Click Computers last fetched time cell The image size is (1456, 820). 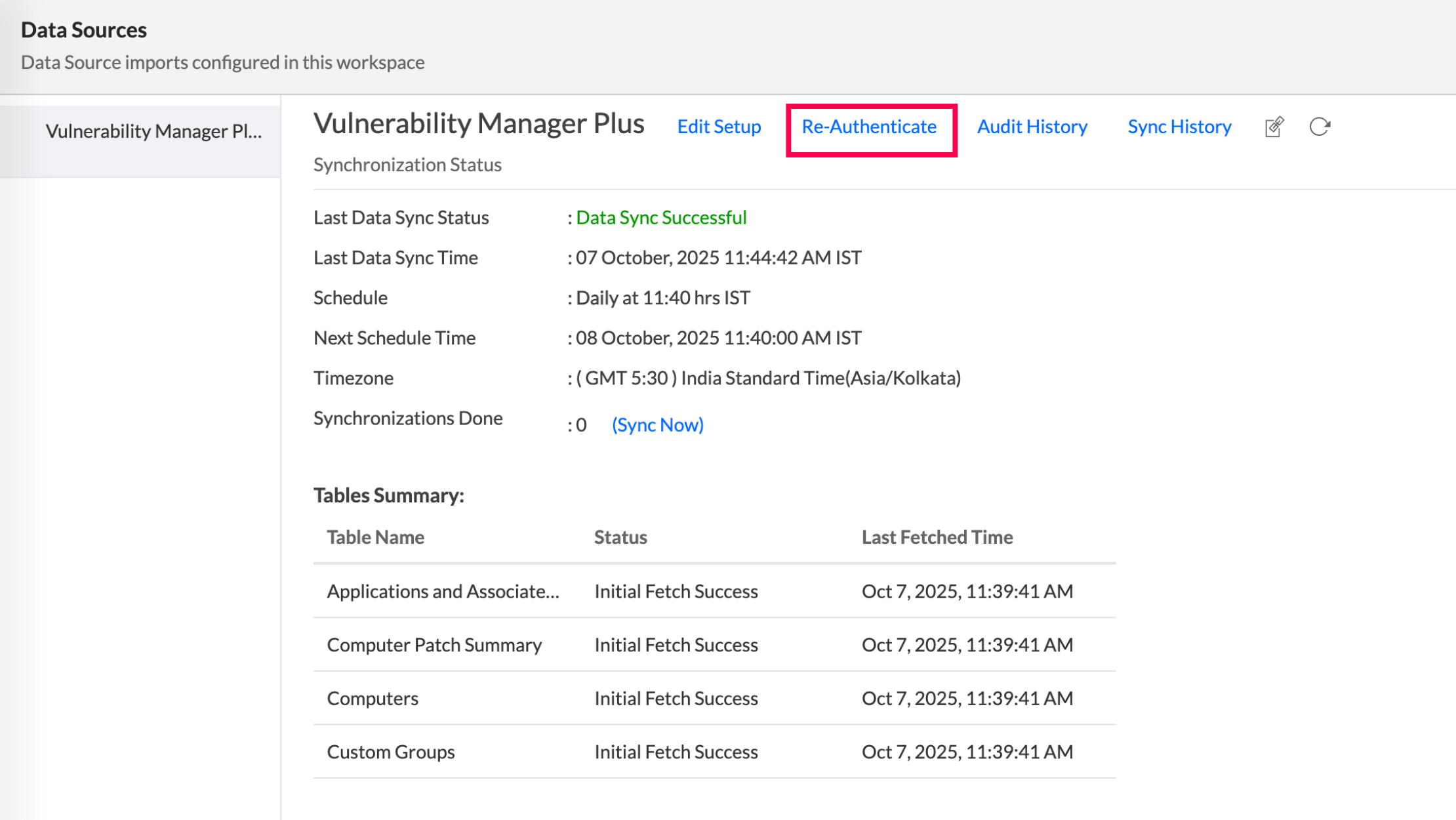pyautogui.click(x=967, y=699)
